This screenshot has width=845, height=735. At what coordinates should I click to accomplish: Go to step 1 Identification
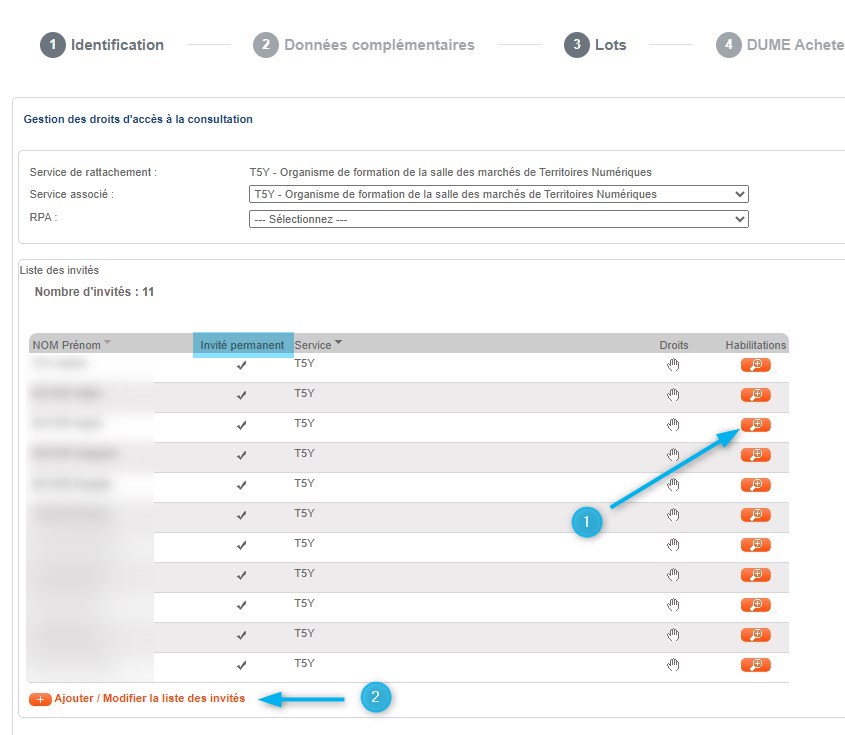click(102, 45)
